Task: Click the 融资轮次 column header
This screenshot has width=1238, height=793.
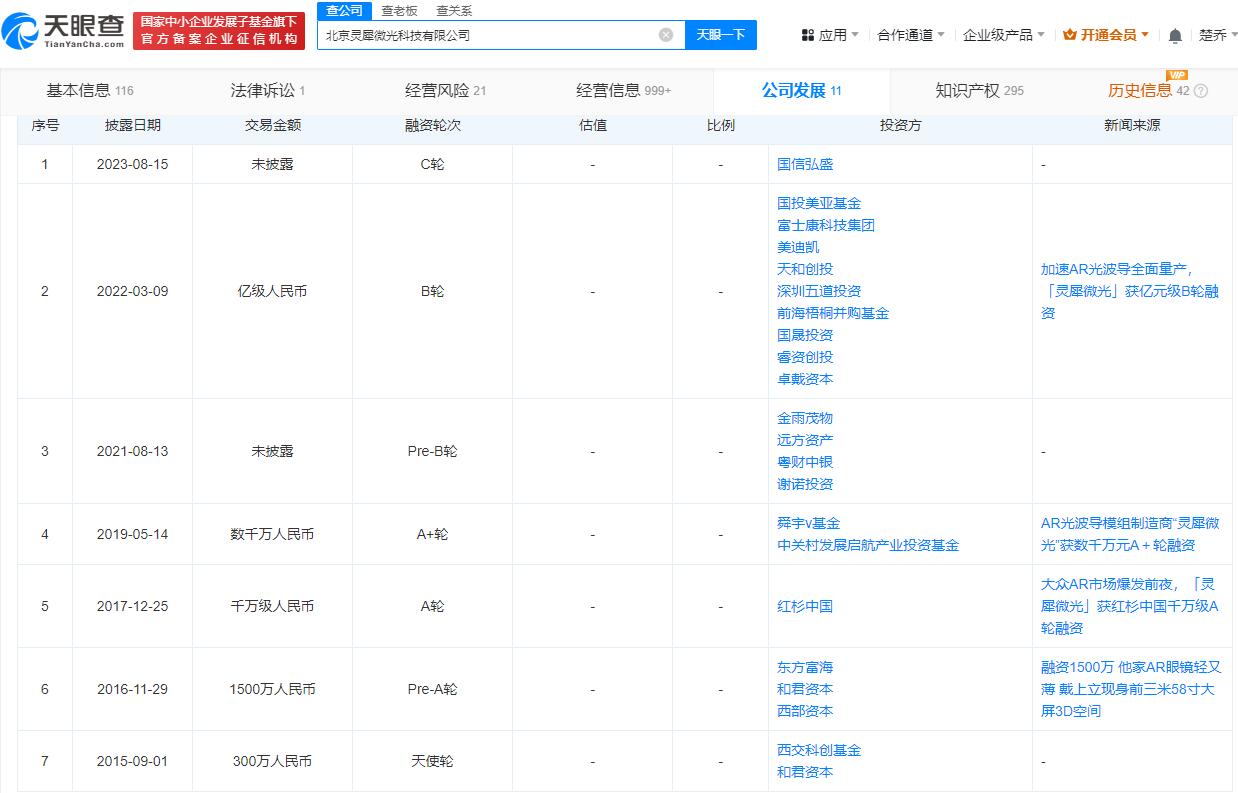Action: point(432,125)
